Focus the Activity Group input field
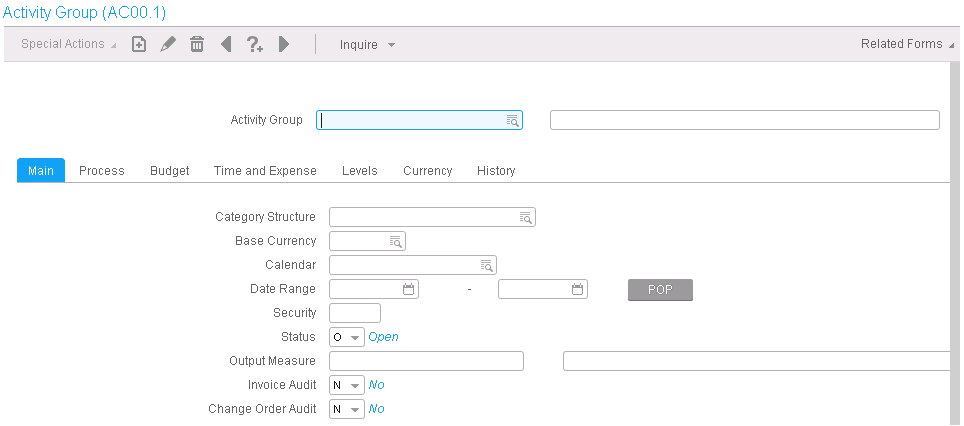 point(419,120)
